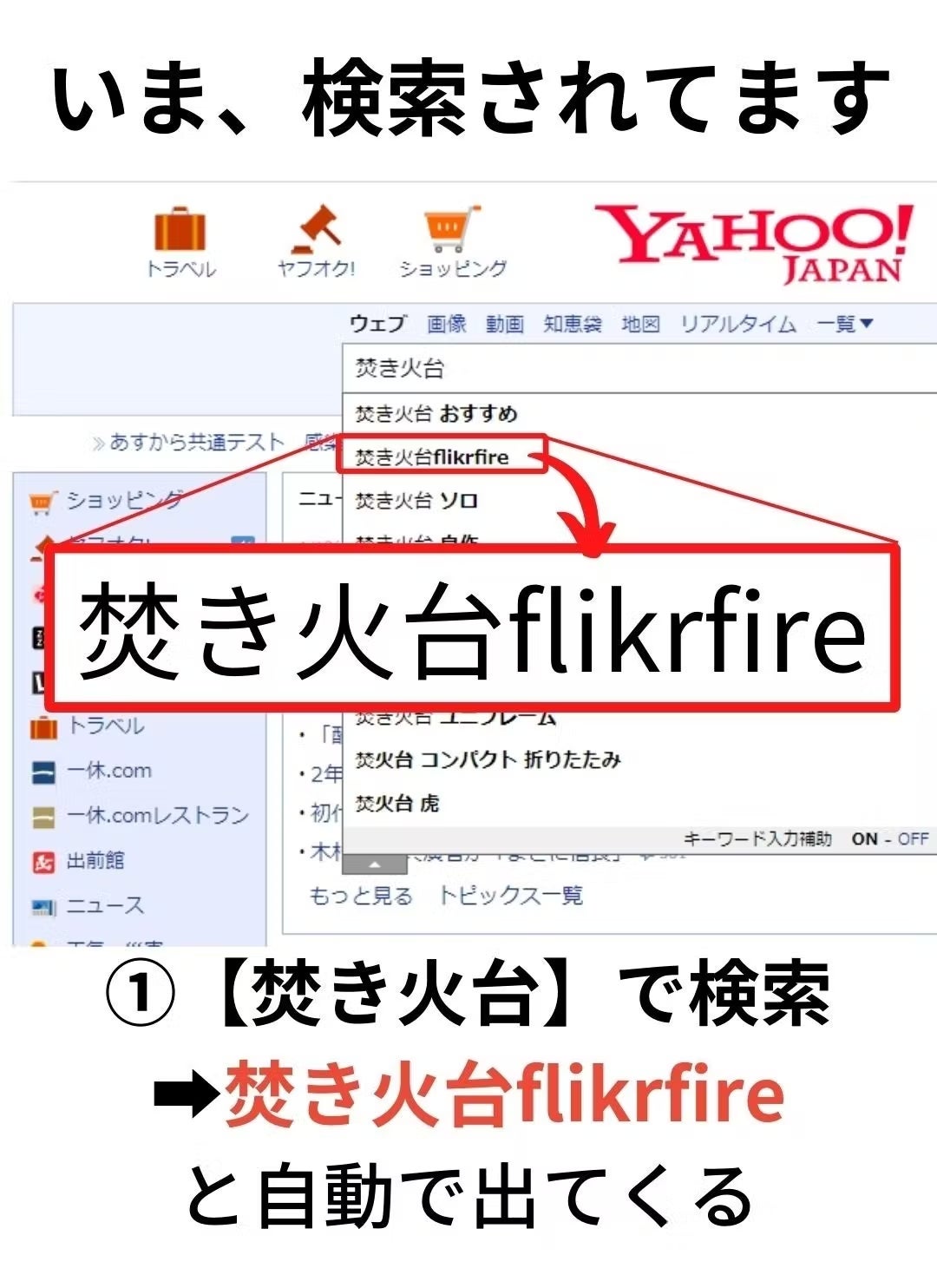Image resolution: width=937 pixels, height=1288 pixels.
Task: Open the sidebar ニュース icon
Action: click(43, 907)
